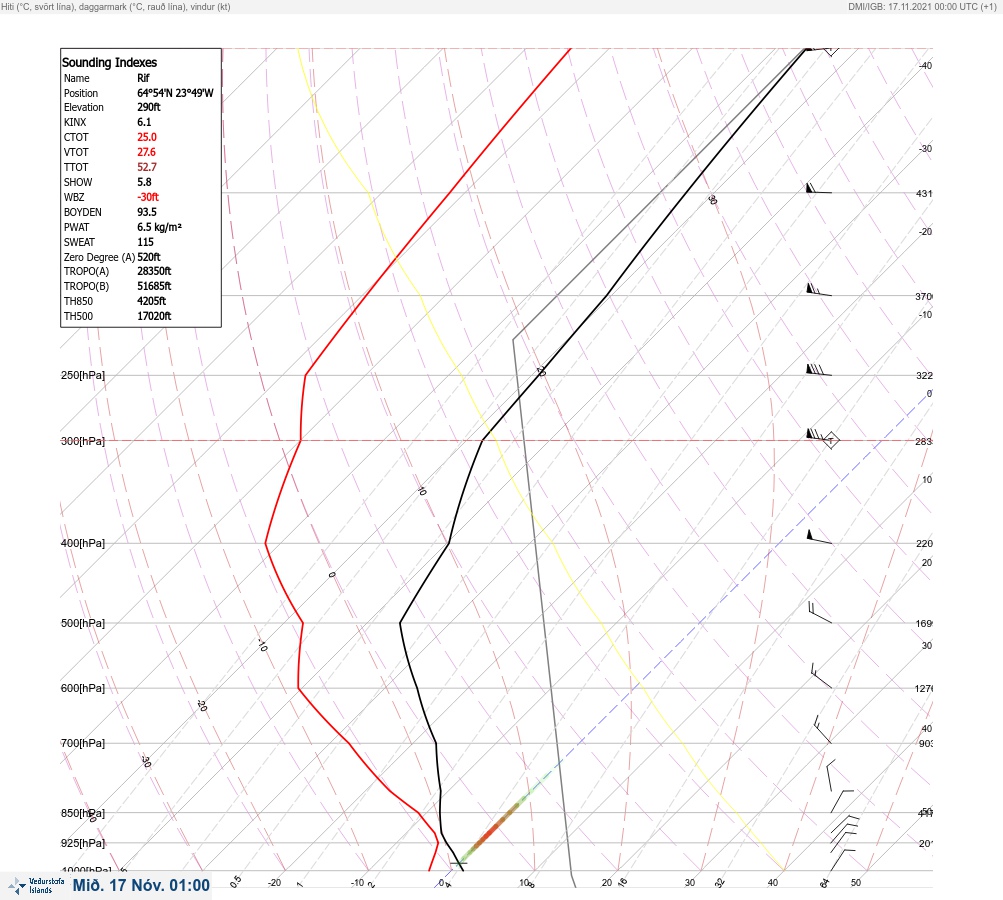
Task: Click the DMI/IGB 17.11.2021 00:00 UTC header text
Action: [x=922, y=6]
